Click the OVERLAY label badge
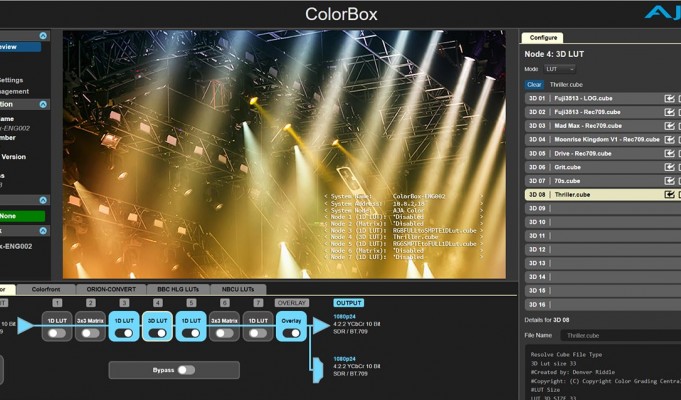681x400 pixels. pos(291,303)
